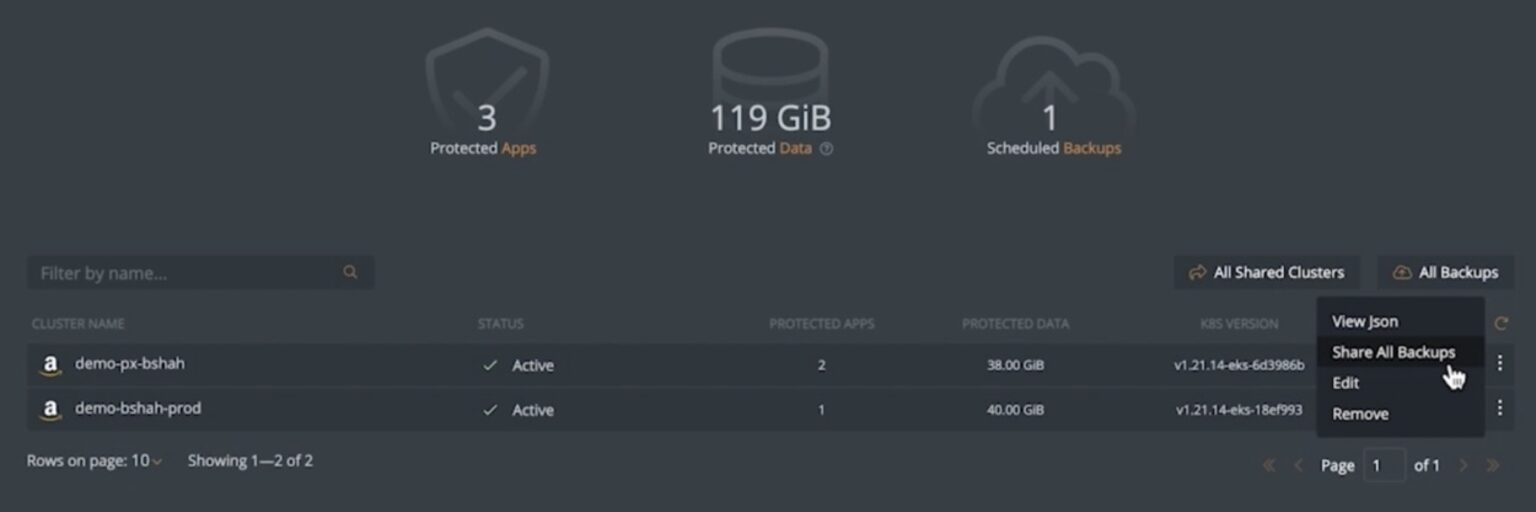
Task: Click the refresh icon above the table
Action: pos(1500,323)
